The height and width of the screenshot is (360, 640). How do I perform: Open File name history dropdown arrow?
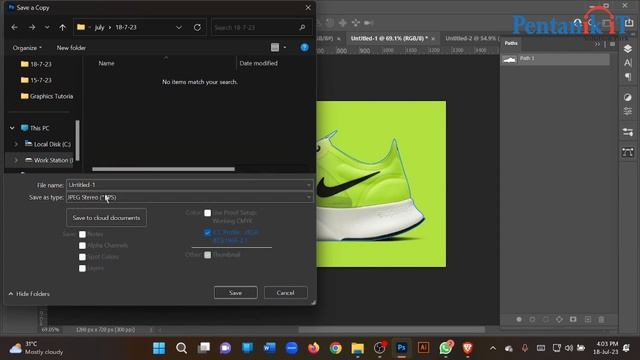point(309,185)
